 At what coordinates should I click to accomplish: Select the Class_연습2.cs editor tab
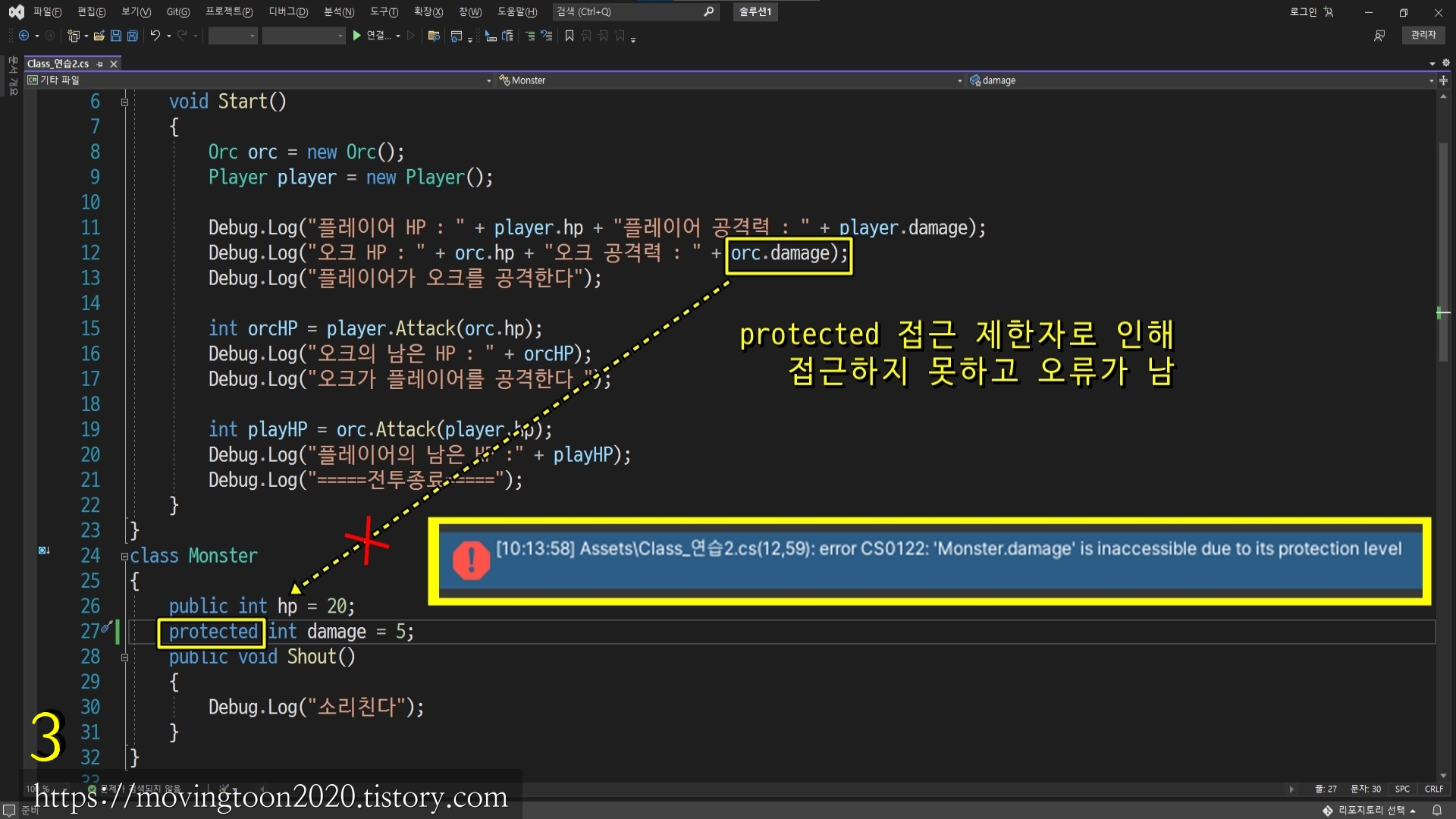point(58,64)
